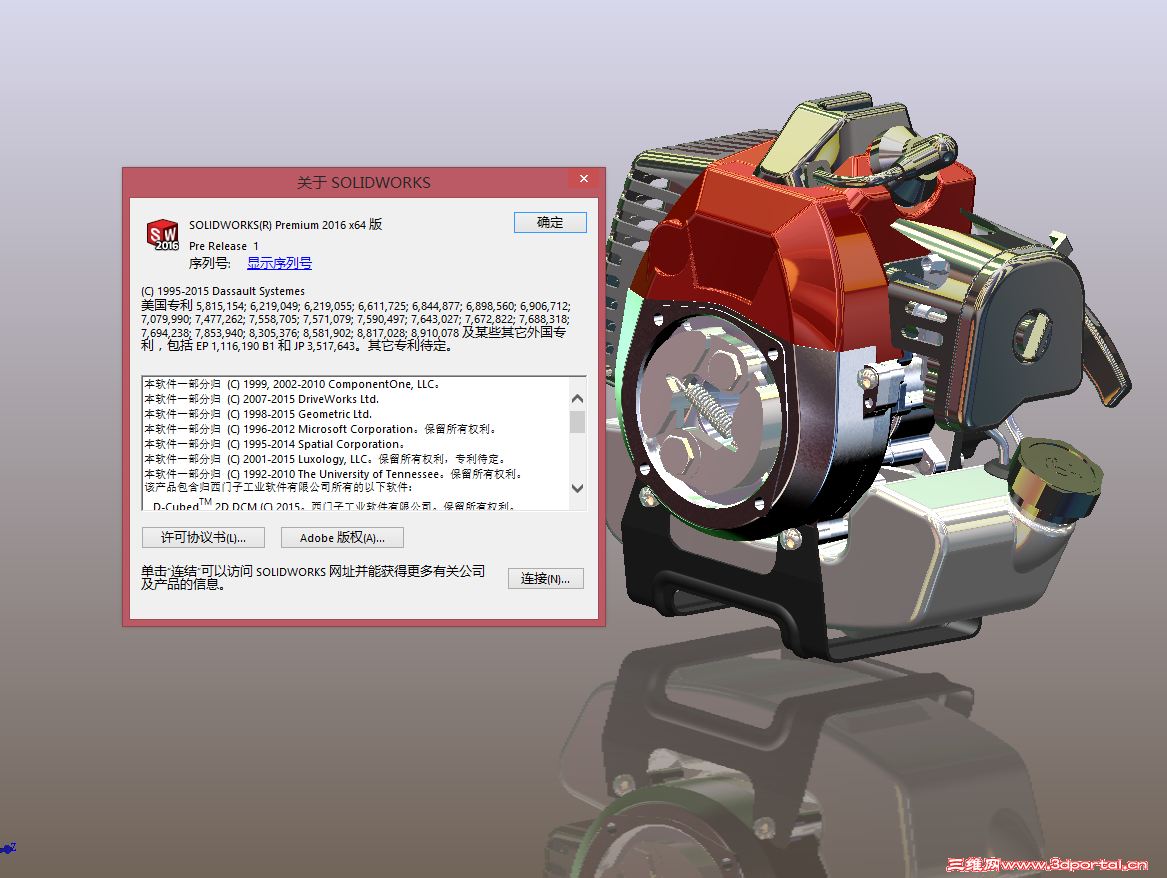Click the scroll-up arrow of the credits list
1167x878 pixels.
point(578,399)
